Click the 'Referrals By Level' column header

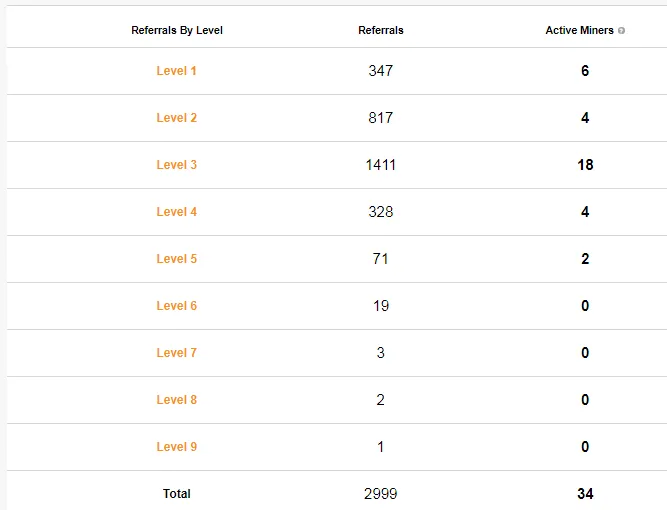pyautogui.click(x=177, y=30)
